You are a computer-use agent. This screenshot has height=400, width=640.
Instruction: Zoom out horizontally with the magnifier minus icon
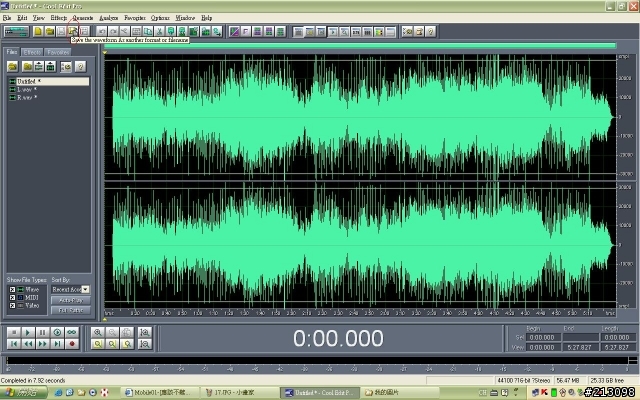112,332
